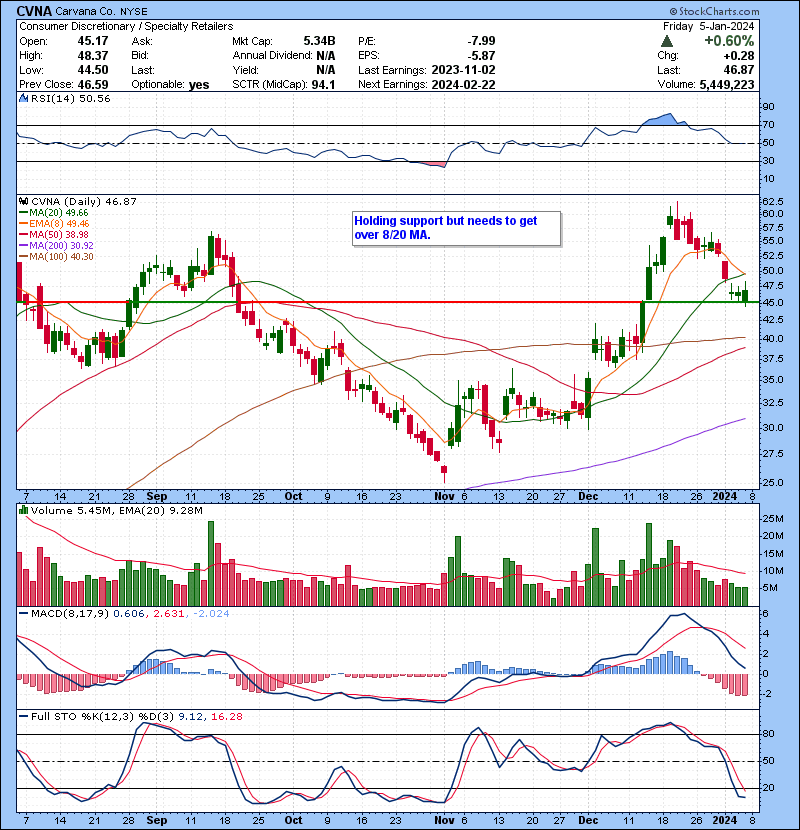The image size is (800, 830).
Task: Click the 'Sep' label on bottom stochastic axis
Action: pyautogui.click(x=157, y=820)
